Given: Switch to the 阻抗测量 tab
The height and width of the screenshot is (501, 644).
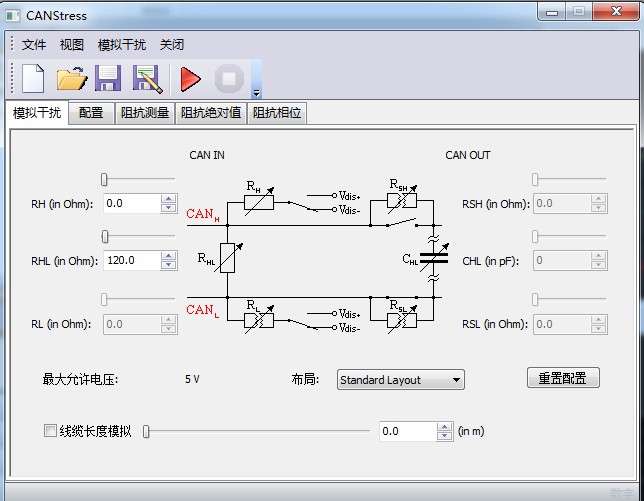Looking at the screenshot, I should 145,113.
